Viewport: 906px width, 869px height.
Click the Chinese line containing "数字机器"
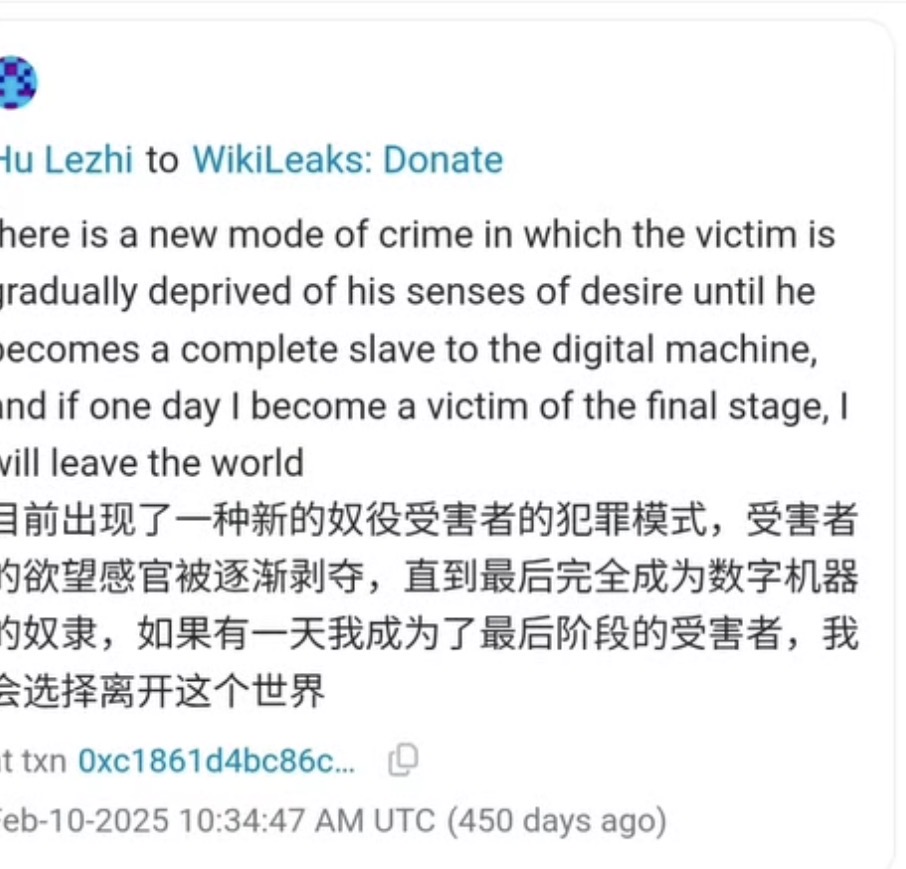(429, 577)
